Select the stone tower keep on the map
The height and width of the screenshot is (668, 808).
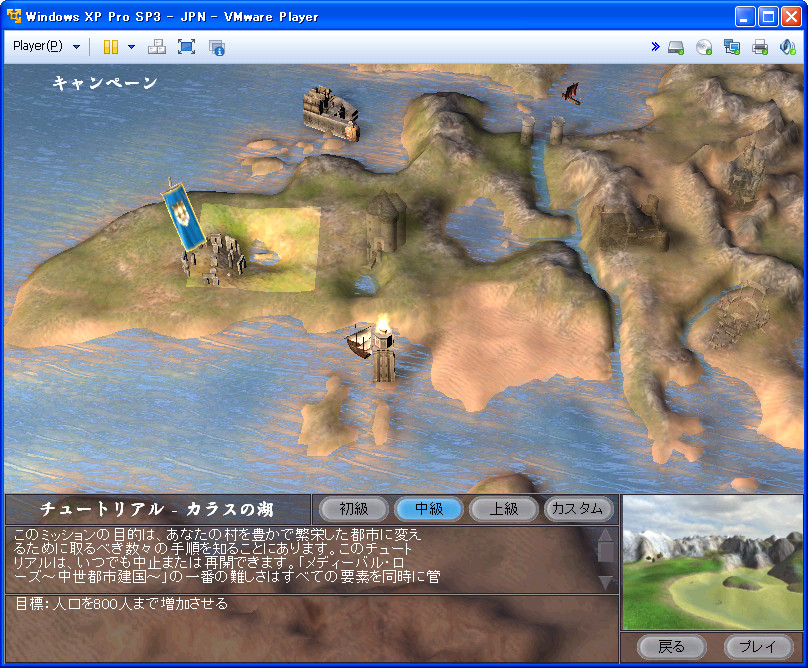pos(385,227)
